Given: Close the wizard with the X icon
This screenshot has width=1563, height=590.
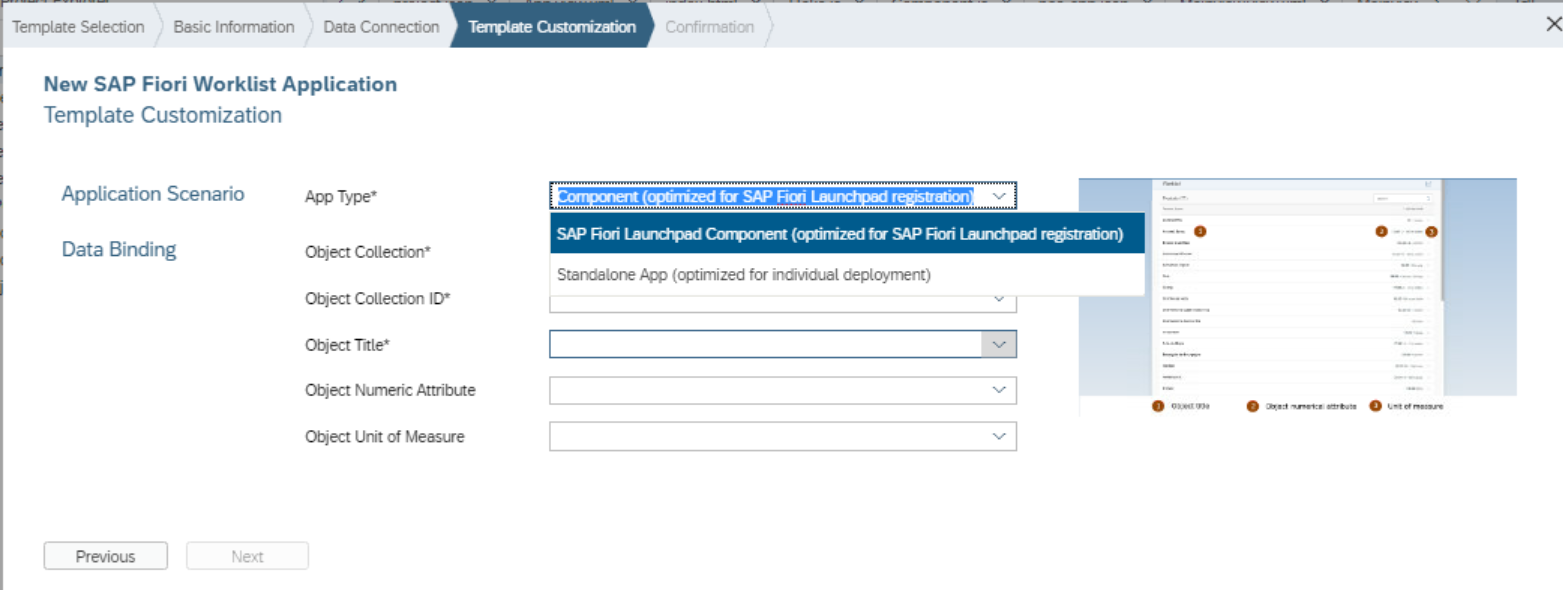Looking at the screenshot, I should coord(1553,25).
